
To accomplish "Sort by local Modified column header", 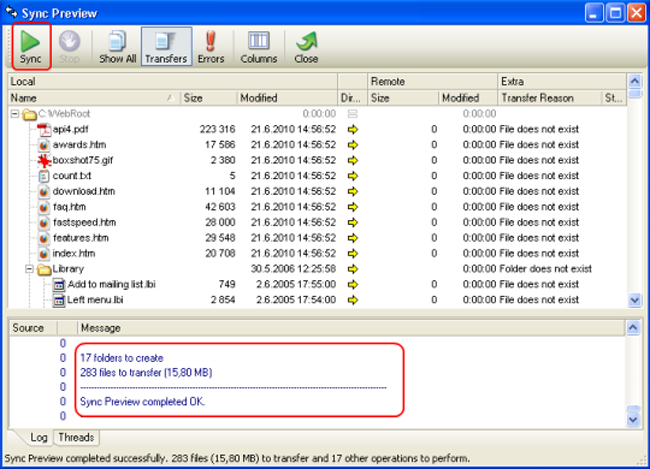I will pos(287,98).
